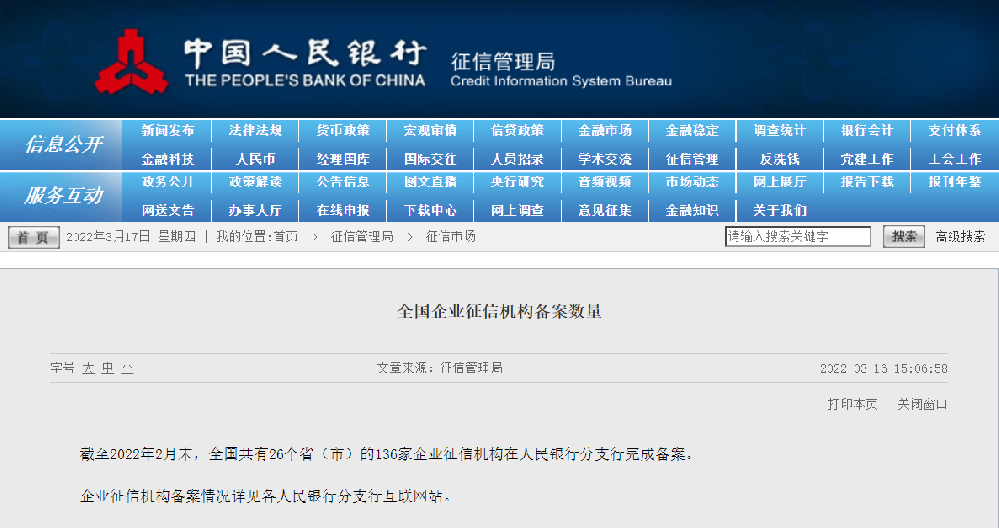Viewport: 999px width, 528px height.
Task: Go to 征信管理 section
Action: coord(692,159)
